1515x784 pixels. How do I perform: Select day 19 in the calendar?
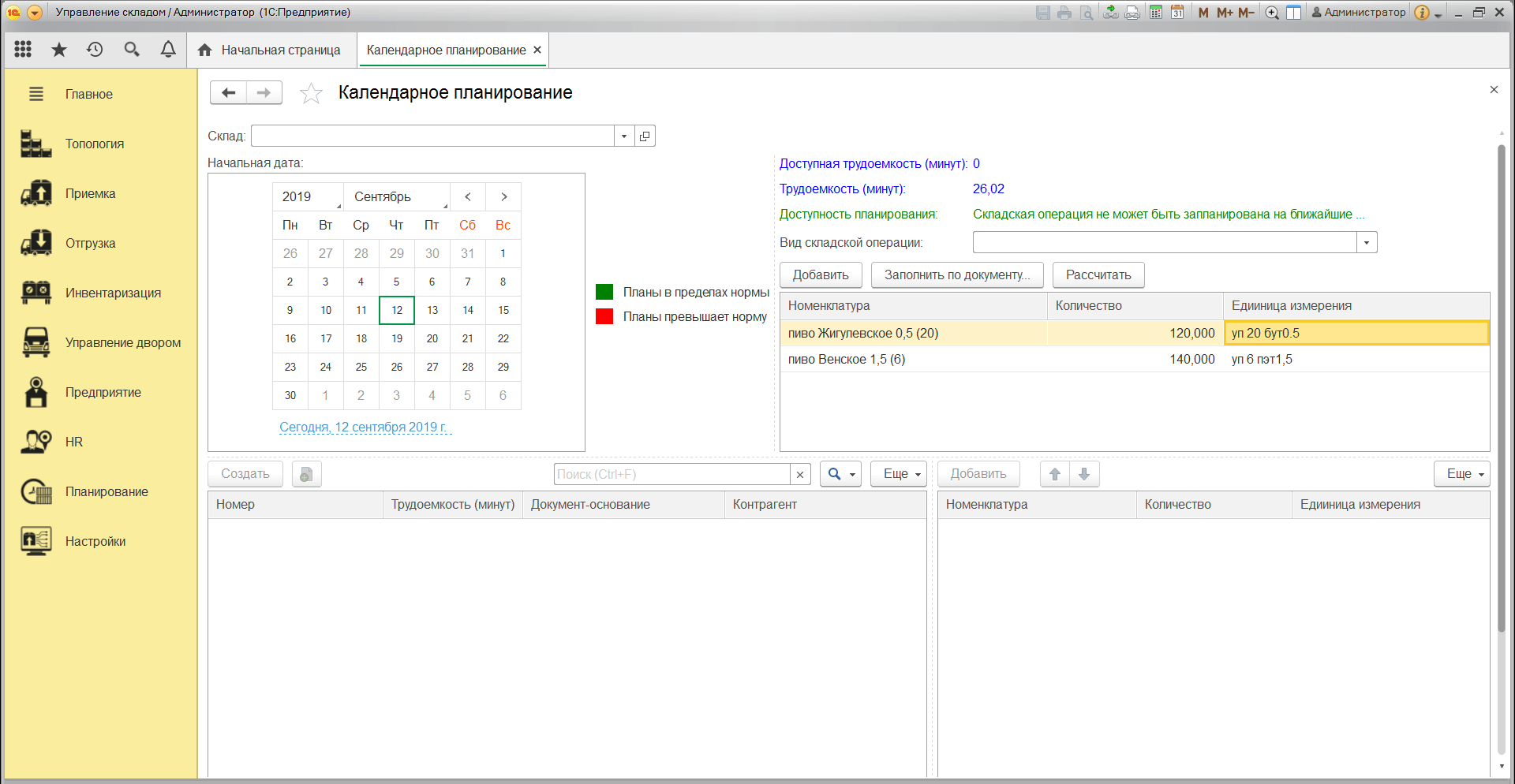397,339
